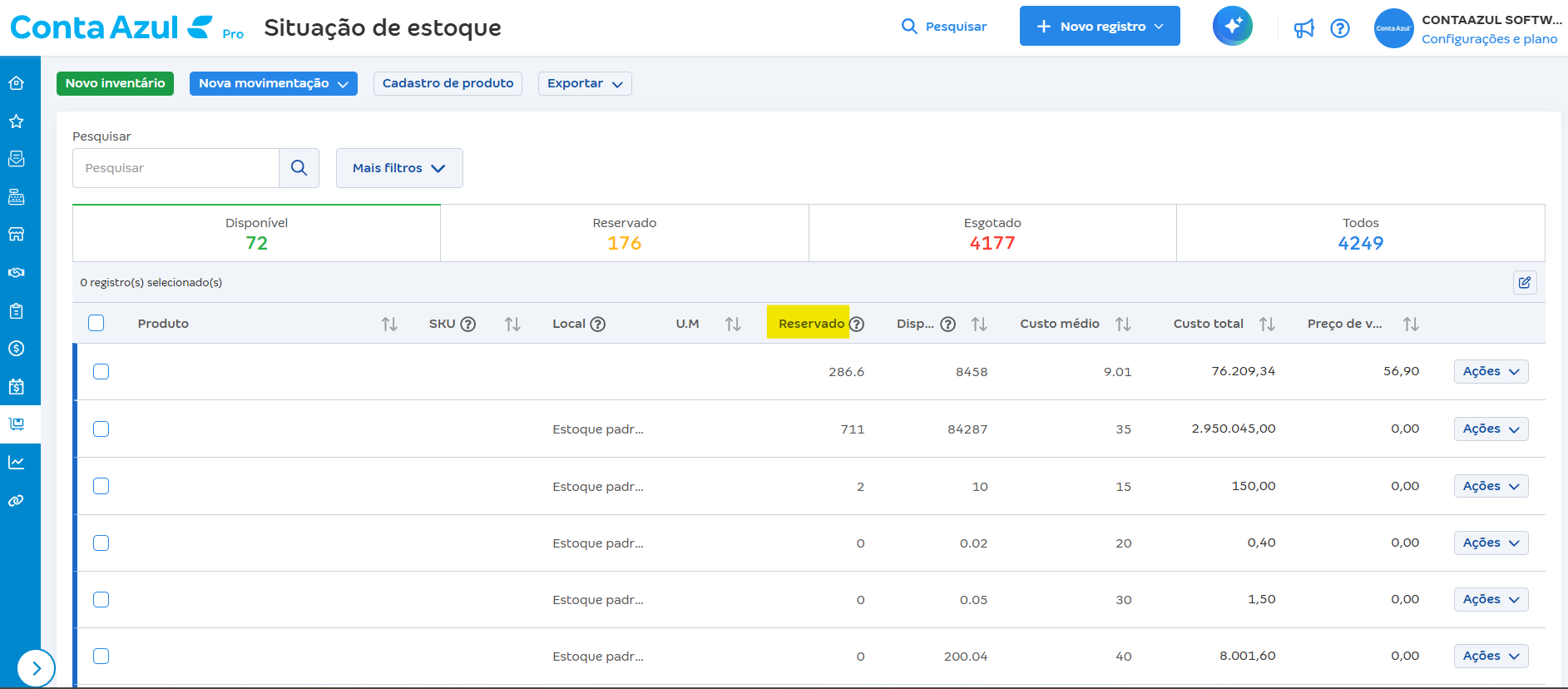Open the Nova movimentação dropdown
Viewport: 1568px width, 689px height.
pos(273,83)
